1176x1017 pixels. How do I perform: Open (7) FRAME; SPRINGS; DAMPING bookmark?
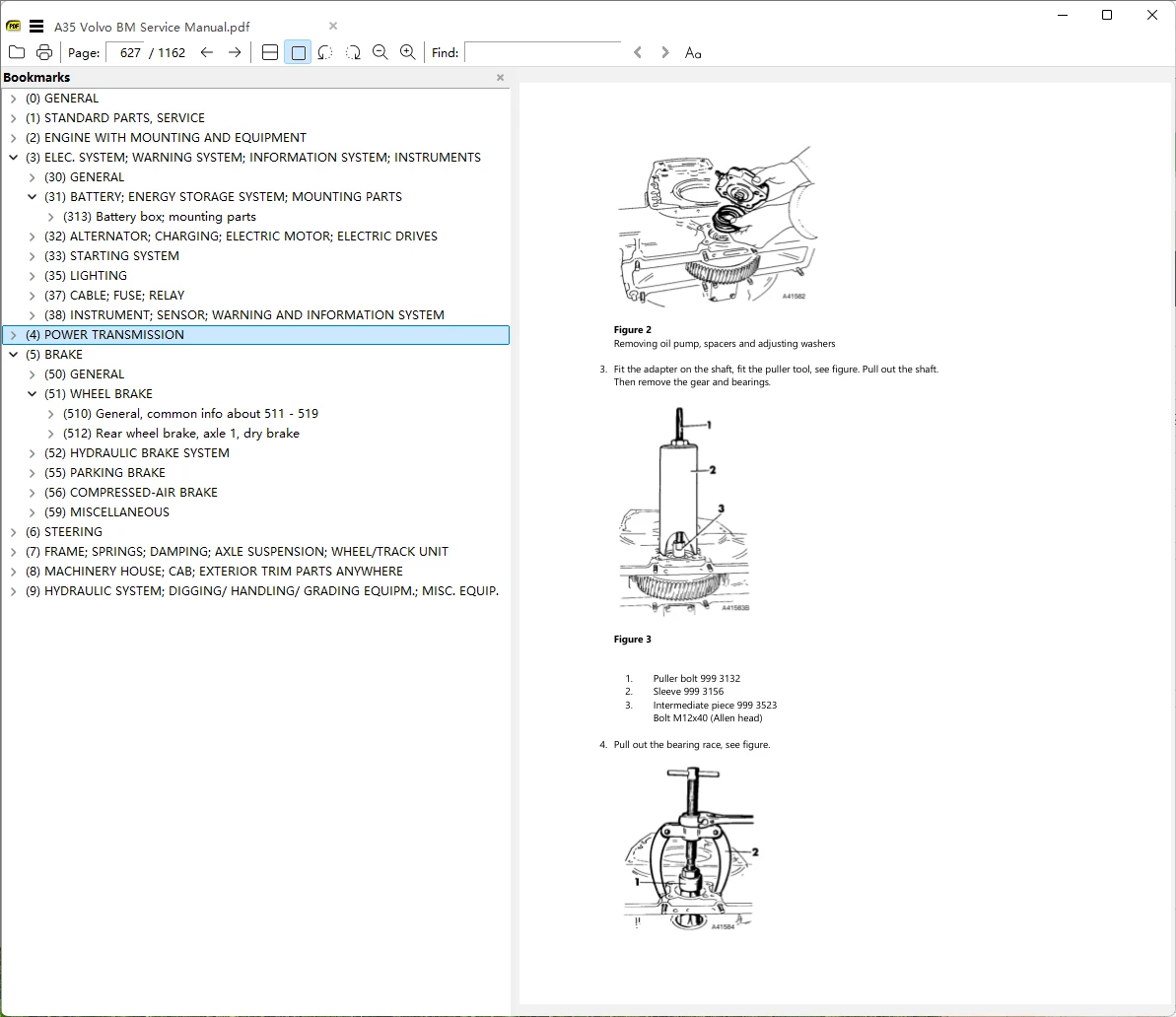point(237,552)
